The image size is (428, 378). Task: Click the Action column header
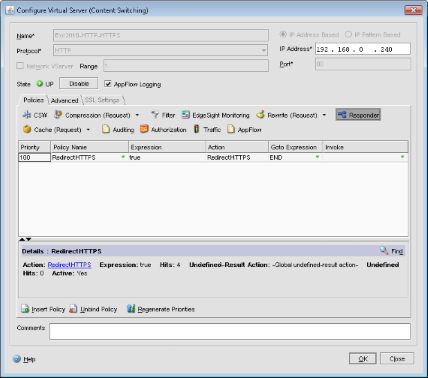click(237, 147)
